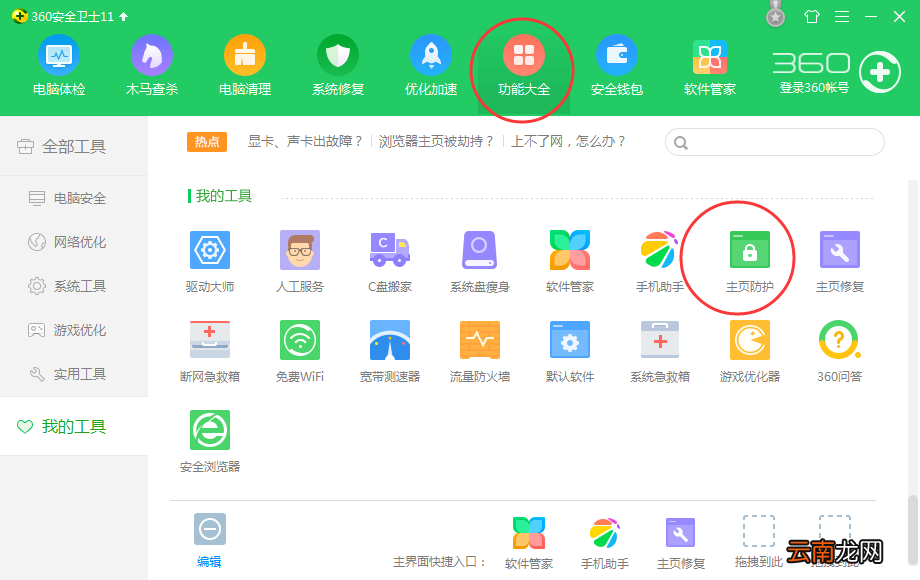The image size is (920, 580).
Task: Select 电脑安全 sidebar category
Action: click(x=74, y=198)
